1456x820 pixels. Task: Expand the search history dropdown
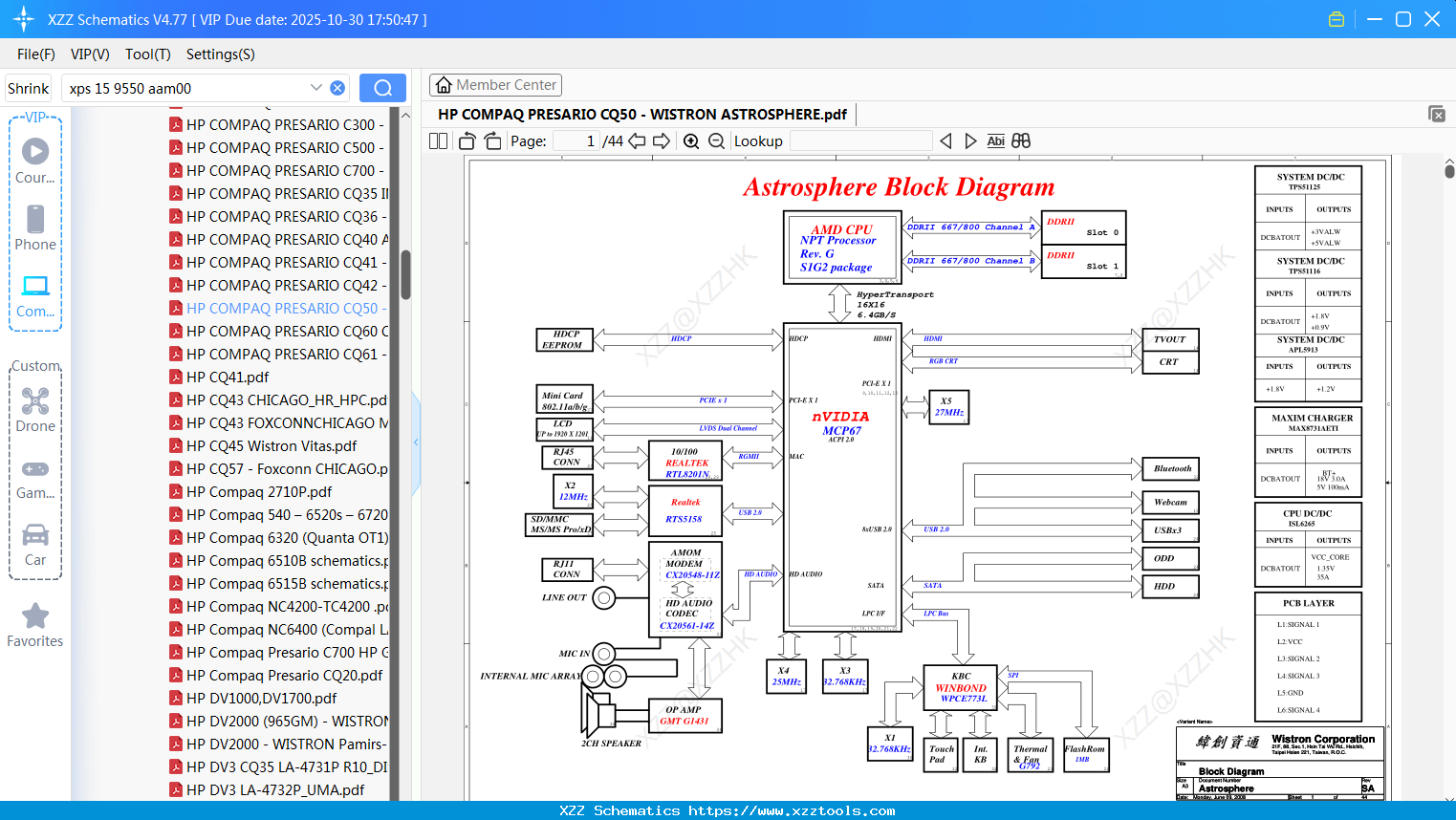(x=315, y=88)
